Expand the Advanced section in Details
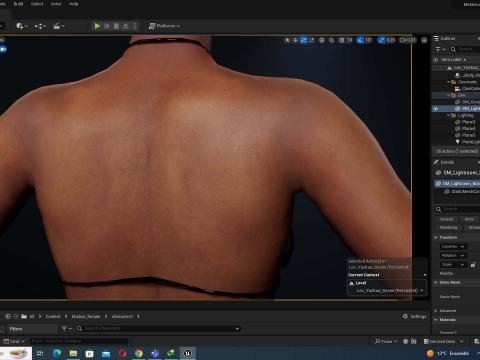The height and width of the screenshot is (360, 480). tap(436, 311)
